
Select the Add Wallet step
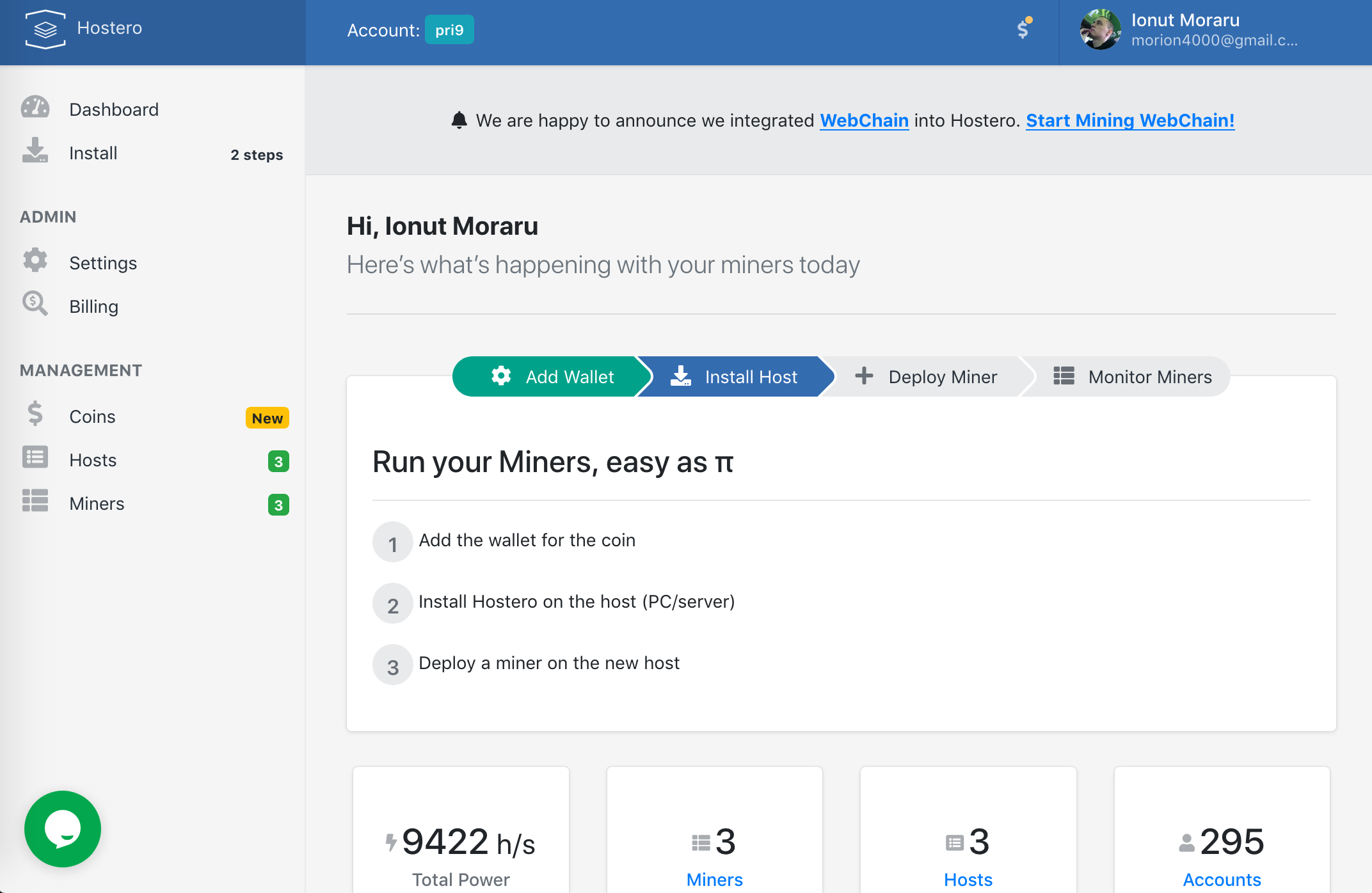(x=552, y=377)
